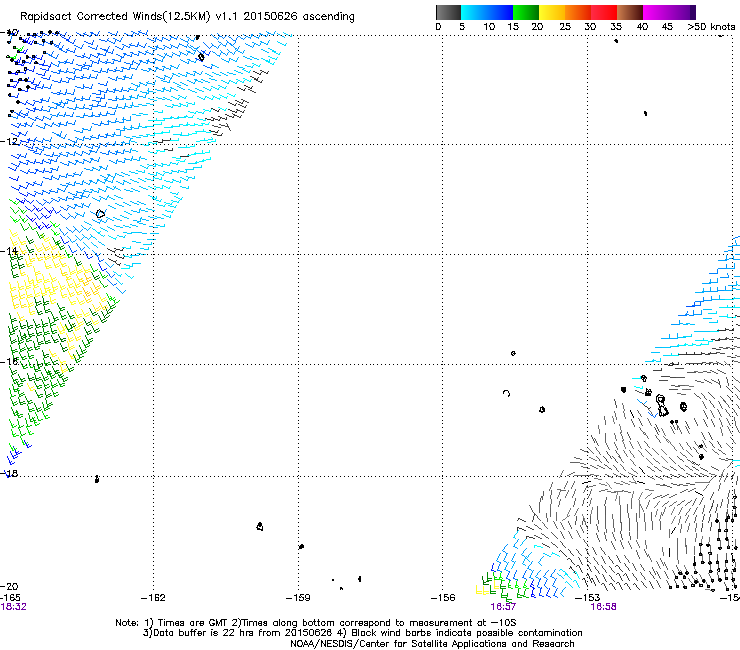Click the '-156' longitude axis label
This screenshot has width=740, height=650.
(443, 598)
